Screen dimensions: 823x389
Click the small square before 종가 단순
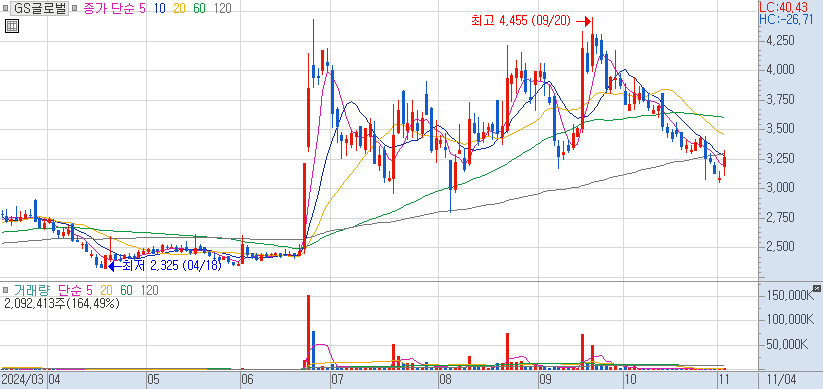(x=74, y=8)
